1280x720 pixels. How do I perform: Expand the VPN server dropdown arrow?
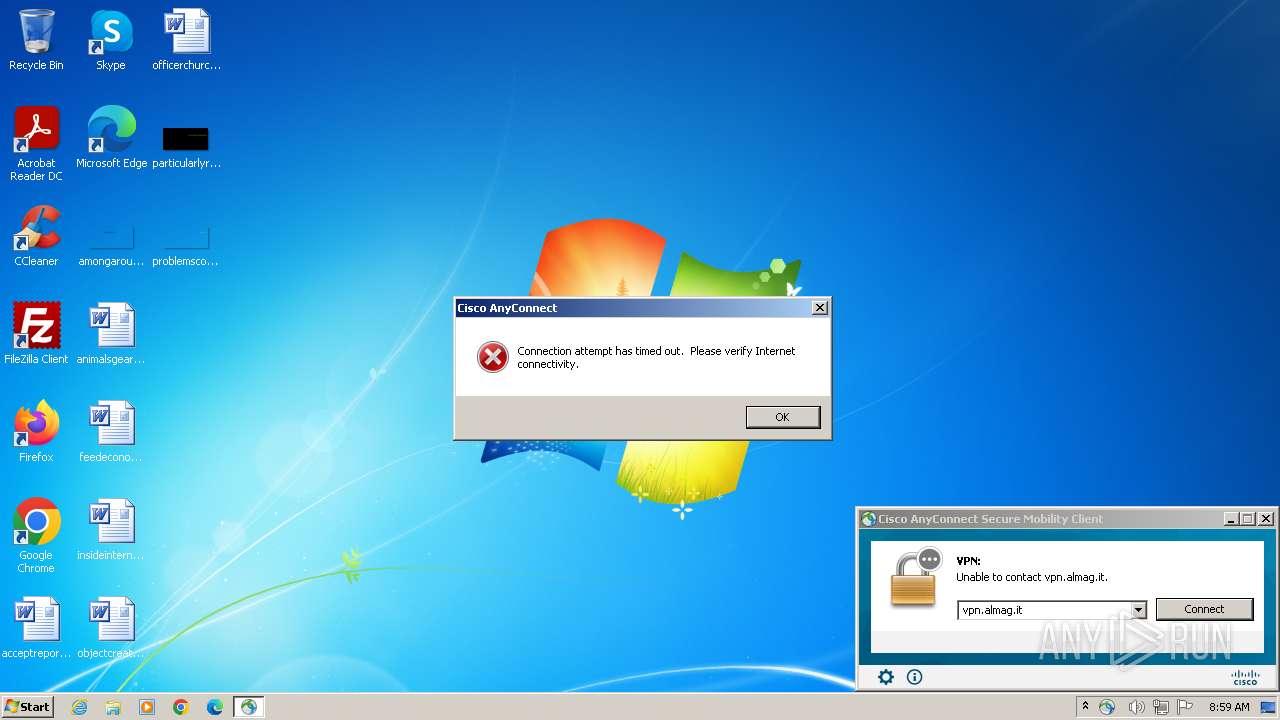pyautogui.click(x=1138, y=610)
